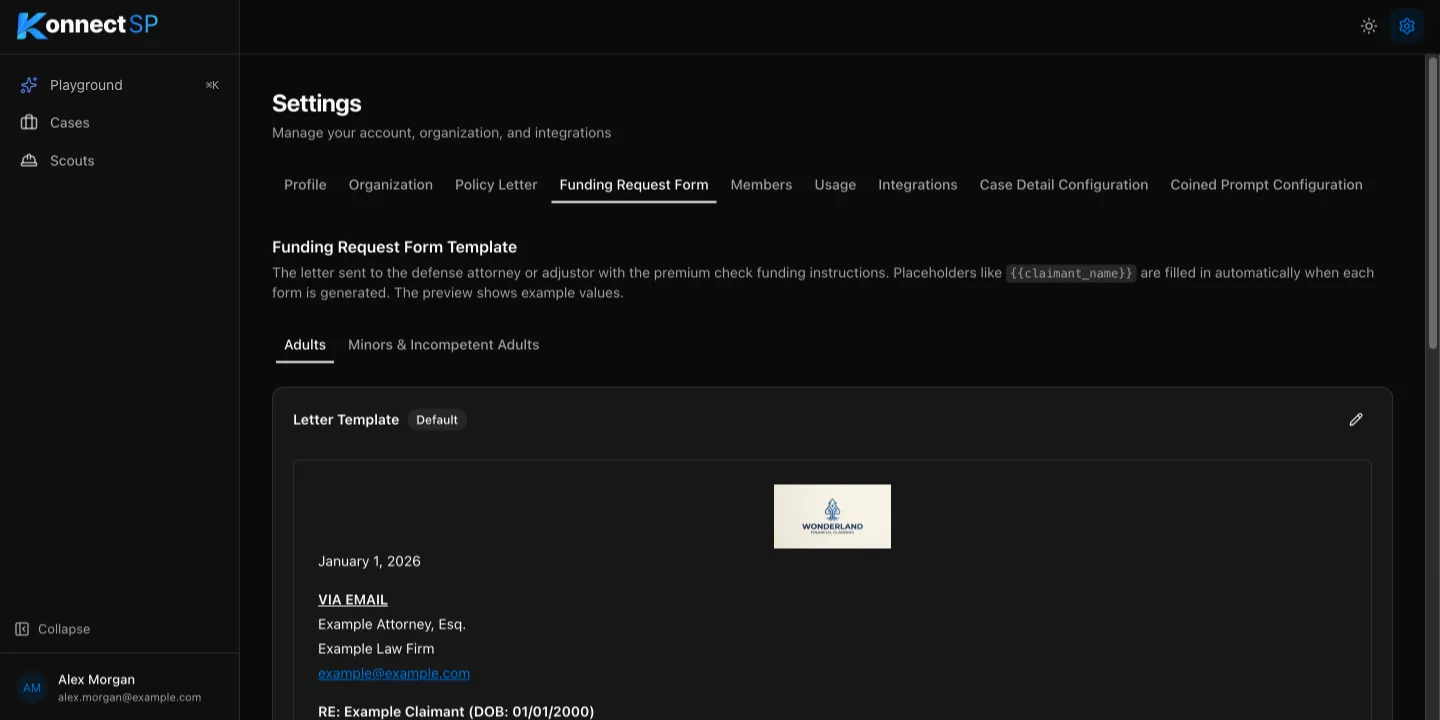Click the Funding Request Form Template heading
The width and height of the screenshot is (1440, 720).
tap(394, 247)
